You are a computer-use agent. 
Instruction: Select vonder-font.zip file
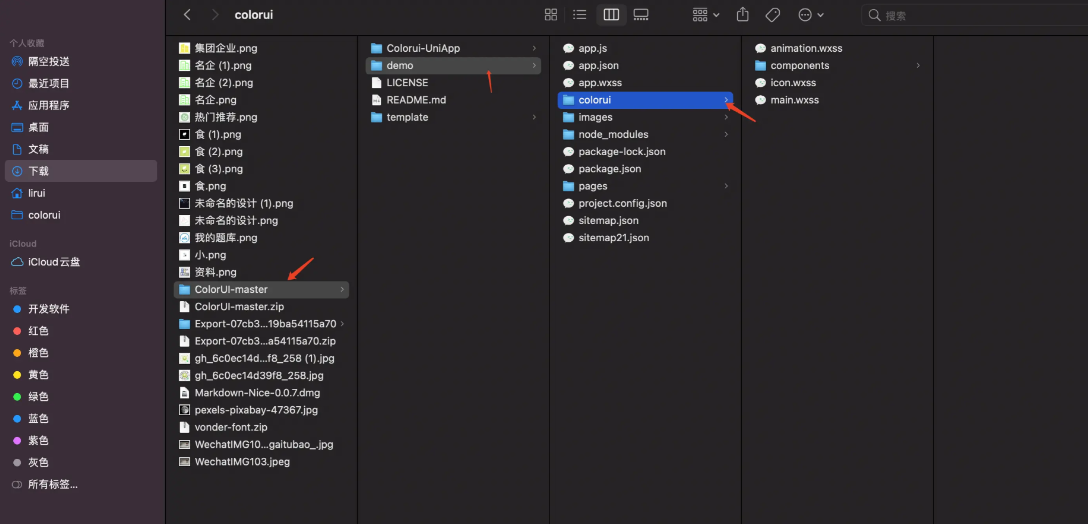pyautogui.click(x=261, y=428)
